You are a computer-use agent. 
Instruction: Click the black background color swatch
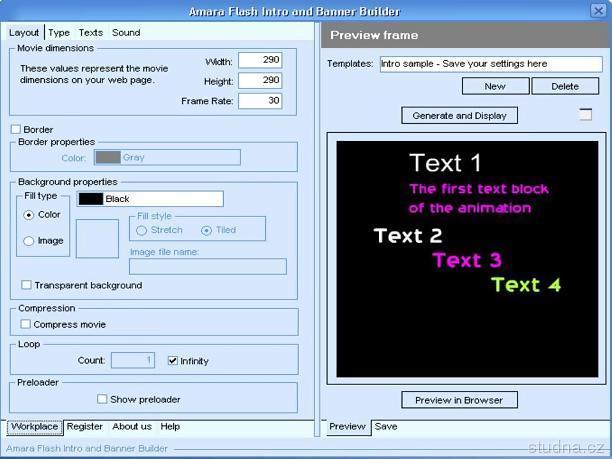[x=91, y=199]
